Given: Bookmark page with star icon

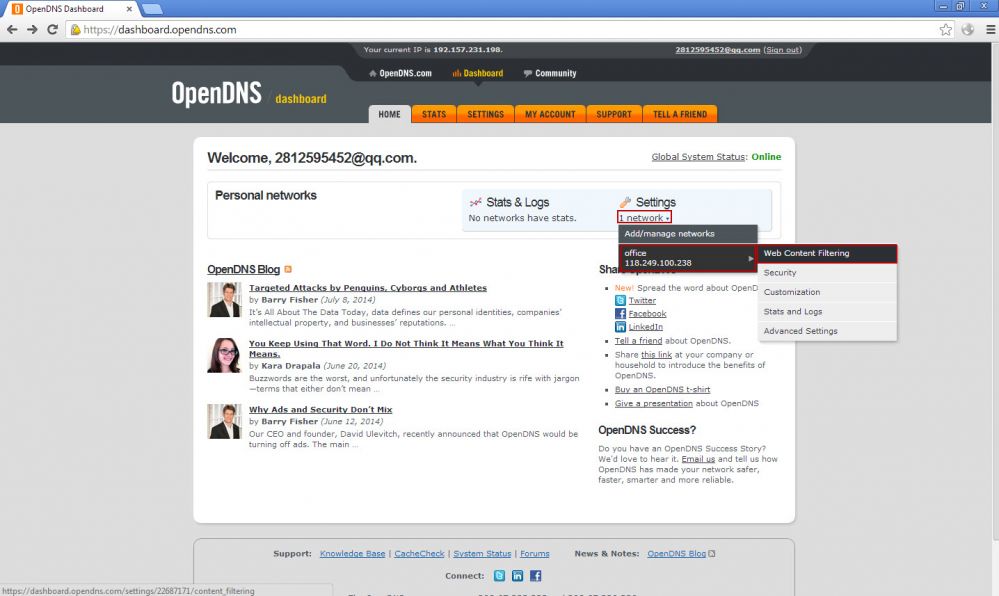Looking at the screenshot, I should (x=945, y=29).
